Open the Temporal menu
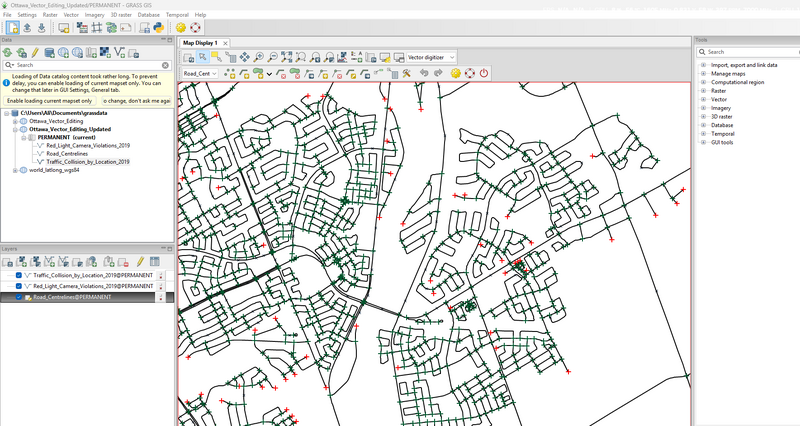Image resolution: width=800 pixels, height=426 pixels. click(177, 15)
